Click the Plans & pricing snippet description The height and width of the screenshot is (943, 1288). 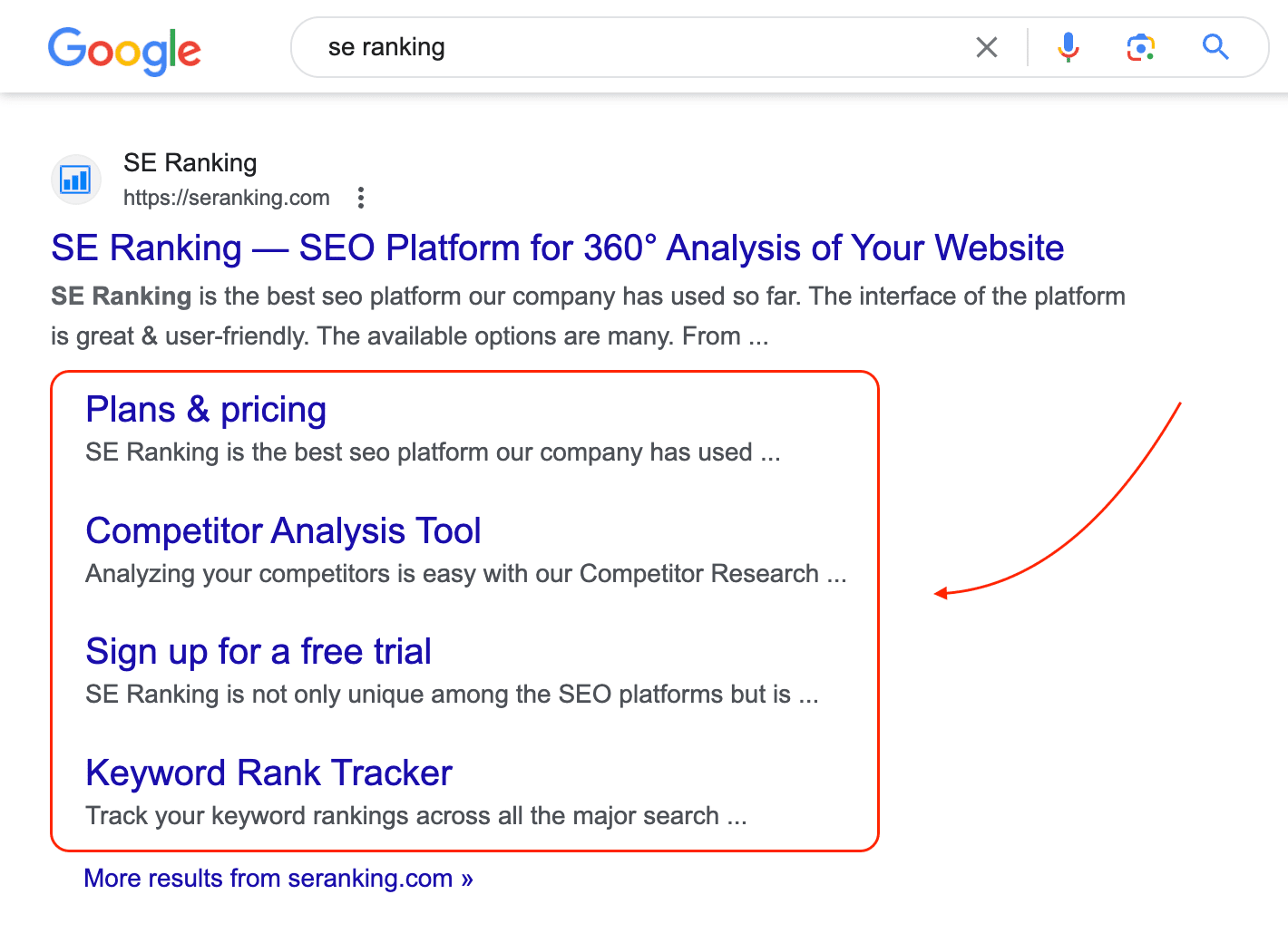click(433, 452)
